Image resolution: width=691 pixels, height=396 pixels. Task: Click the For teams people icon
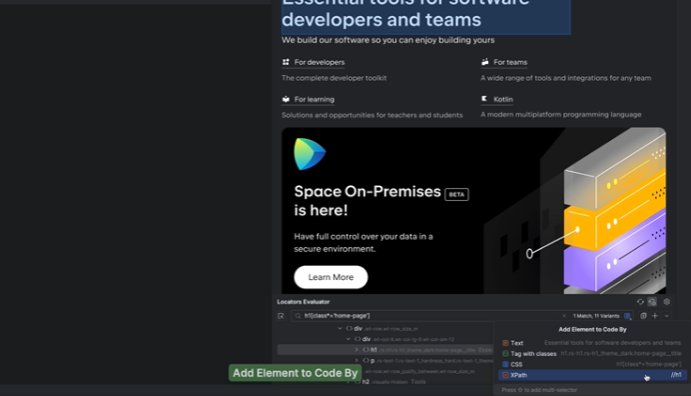(x=485, y=62)
